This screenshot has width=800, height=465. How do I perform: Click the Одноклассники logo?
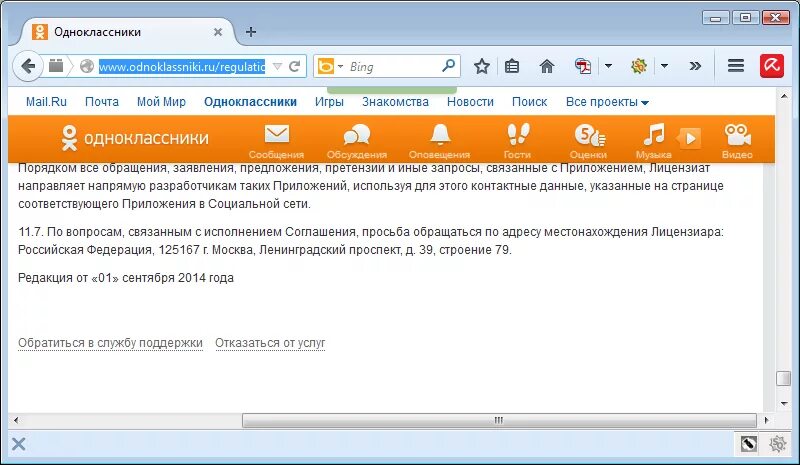[135, 138]
